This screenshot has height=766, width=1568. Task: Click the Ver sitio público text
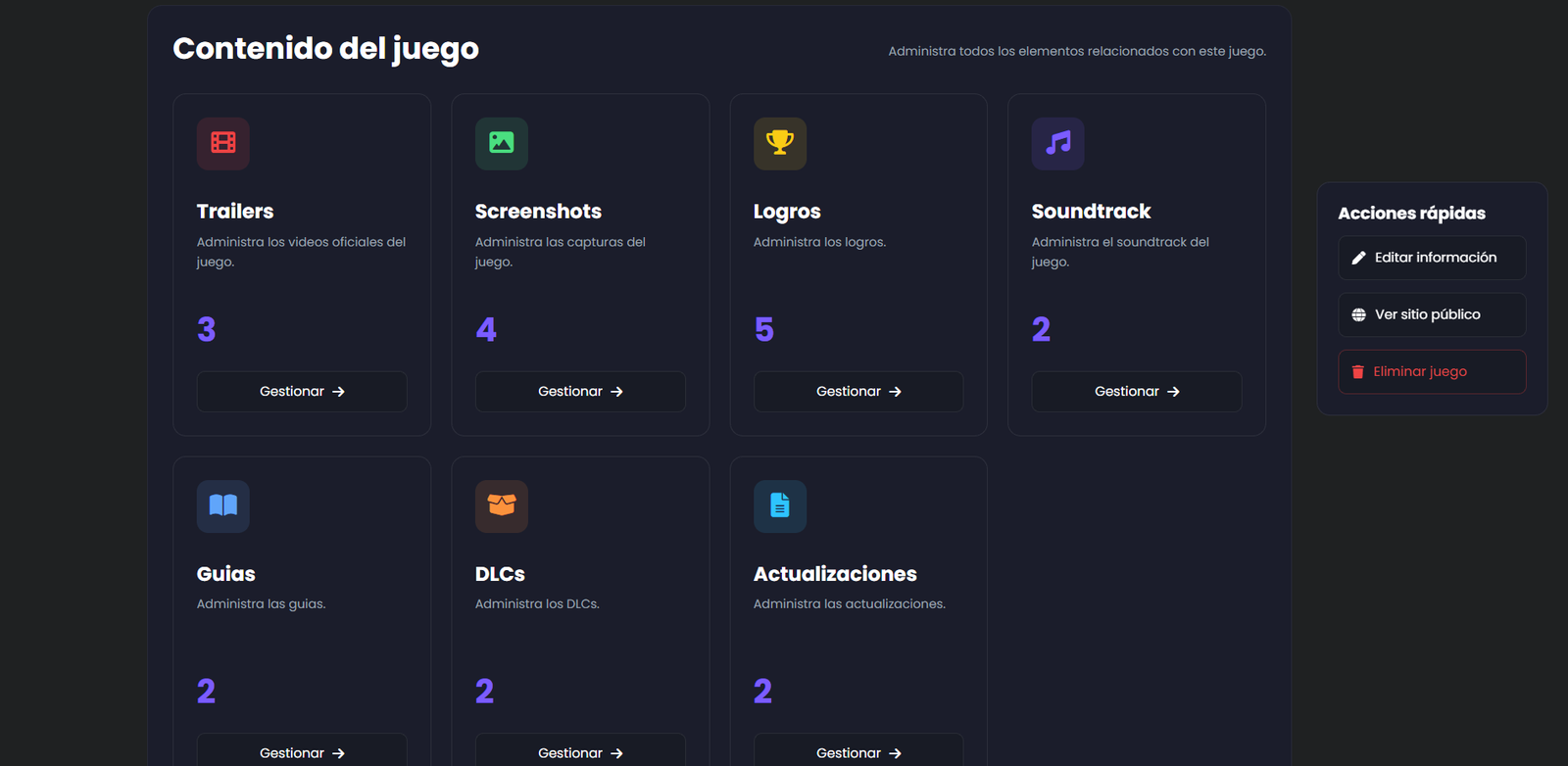(x=1427, y=314)
